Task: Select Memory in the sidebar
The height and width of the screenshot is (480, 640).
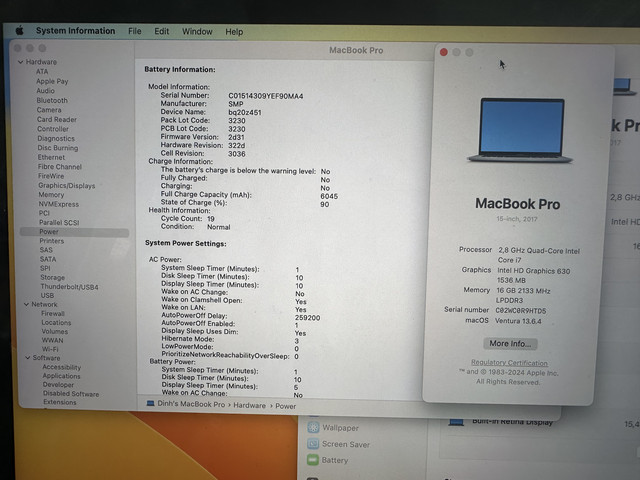Action: tap(51, 195)
